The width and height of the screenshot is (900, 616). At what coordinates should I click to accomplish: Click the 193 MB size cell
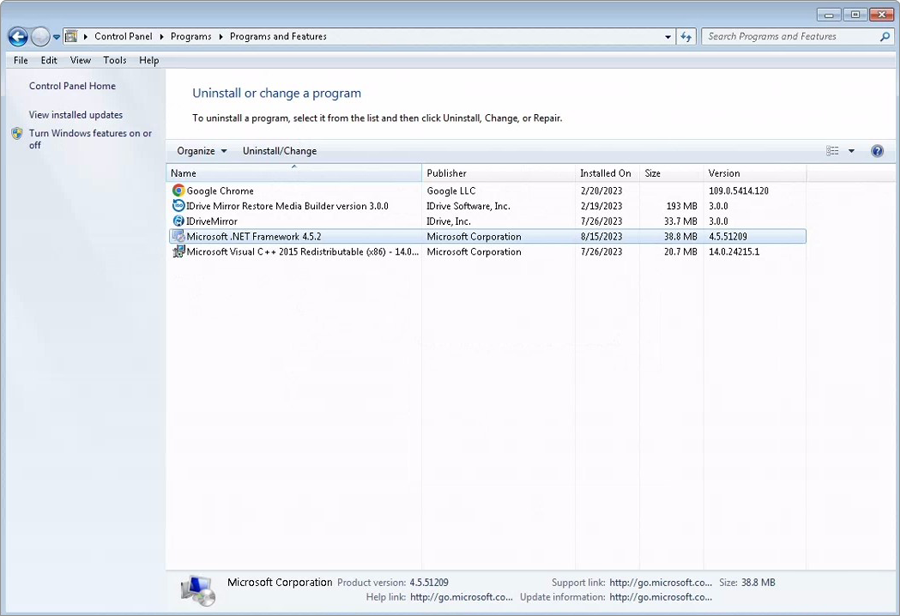click(x=681, y=206)
